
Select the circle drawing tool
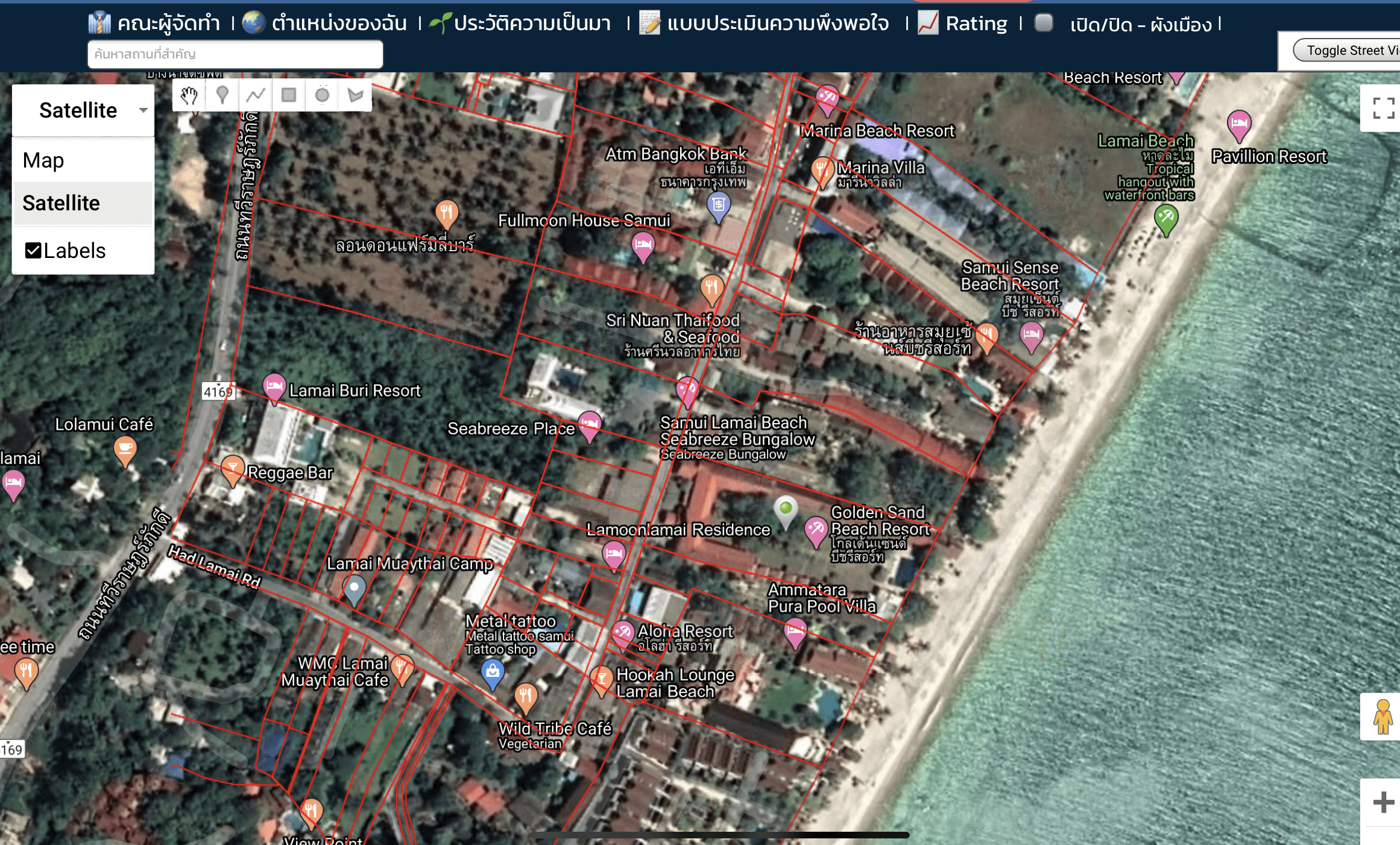pos(322,95)
